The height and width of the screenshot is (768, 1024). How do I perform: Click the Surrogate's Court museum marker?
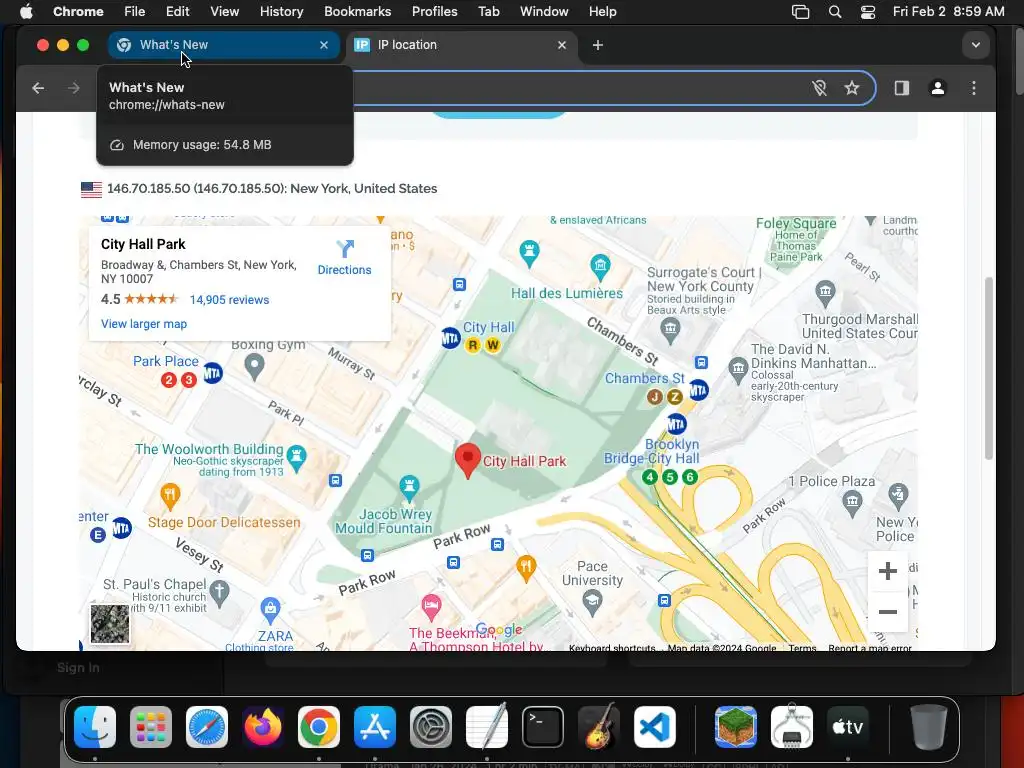pos(670,331)
